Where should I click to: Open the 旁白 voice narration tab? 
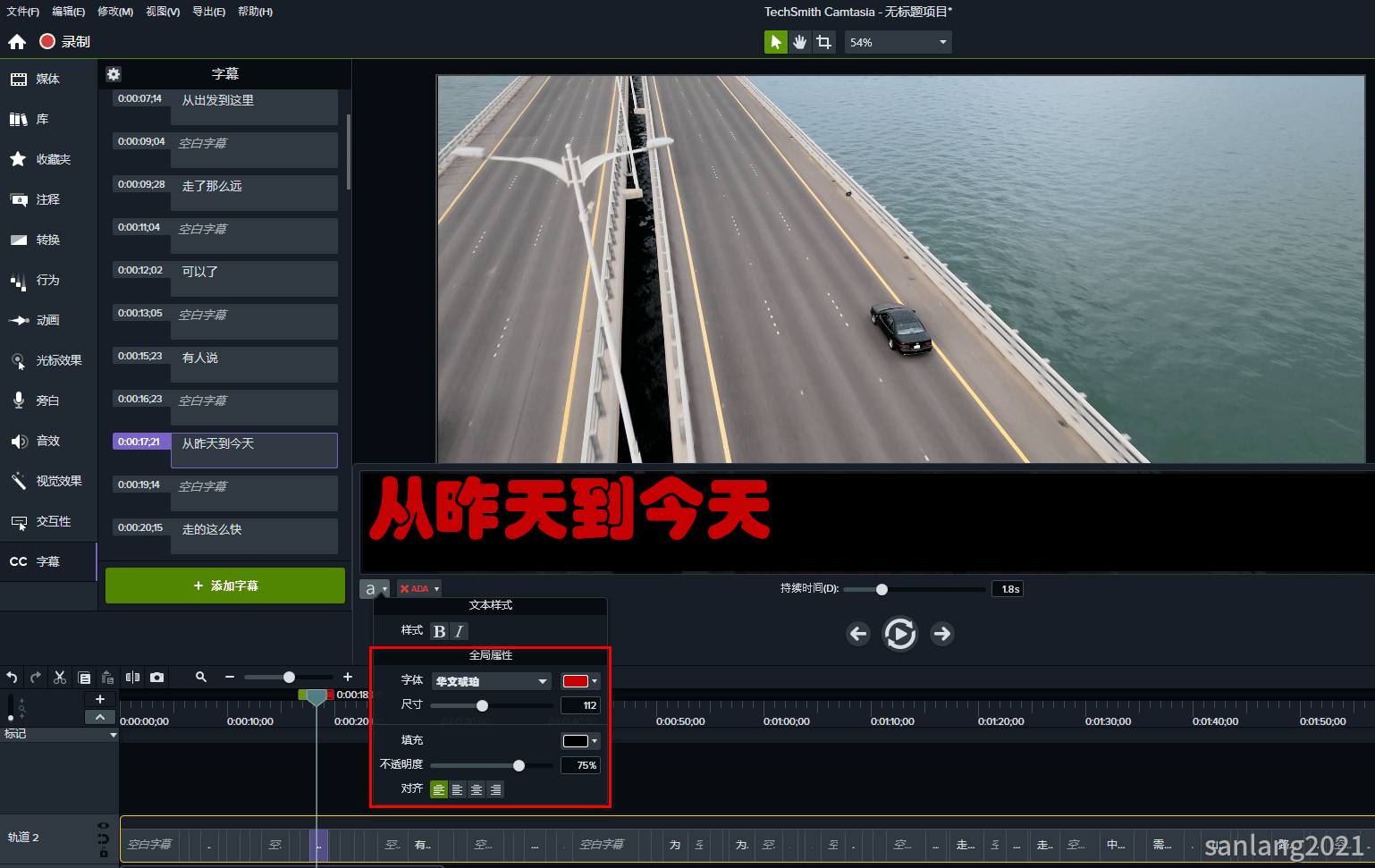[x=48, y=401]
